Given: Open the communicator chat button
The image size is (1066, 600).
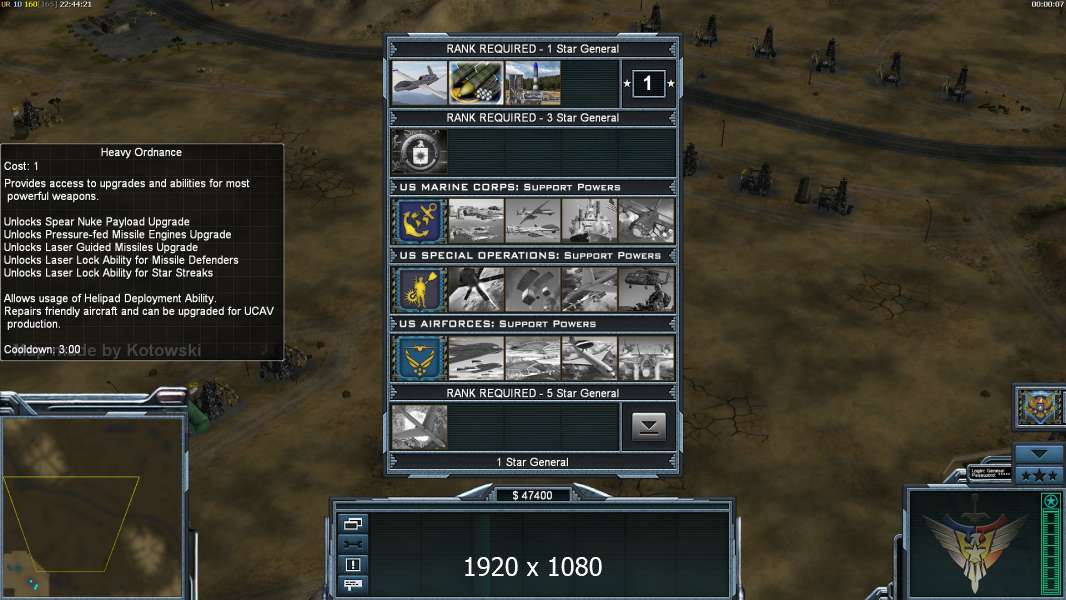Looking at the screenshot, I should [353, 584].
